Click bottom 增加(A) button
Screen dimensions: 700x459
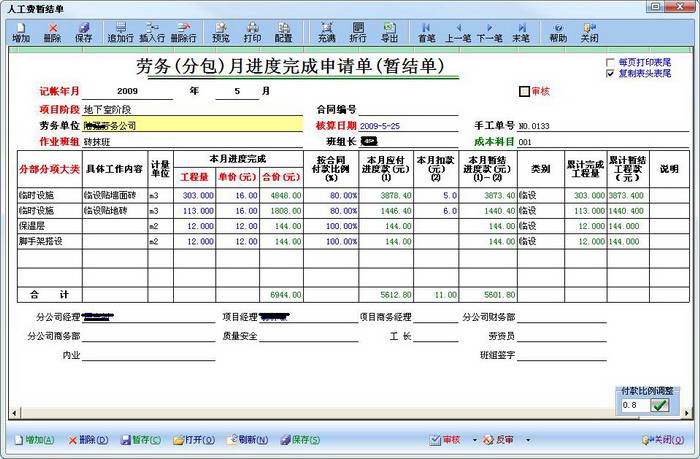point(35,440)
